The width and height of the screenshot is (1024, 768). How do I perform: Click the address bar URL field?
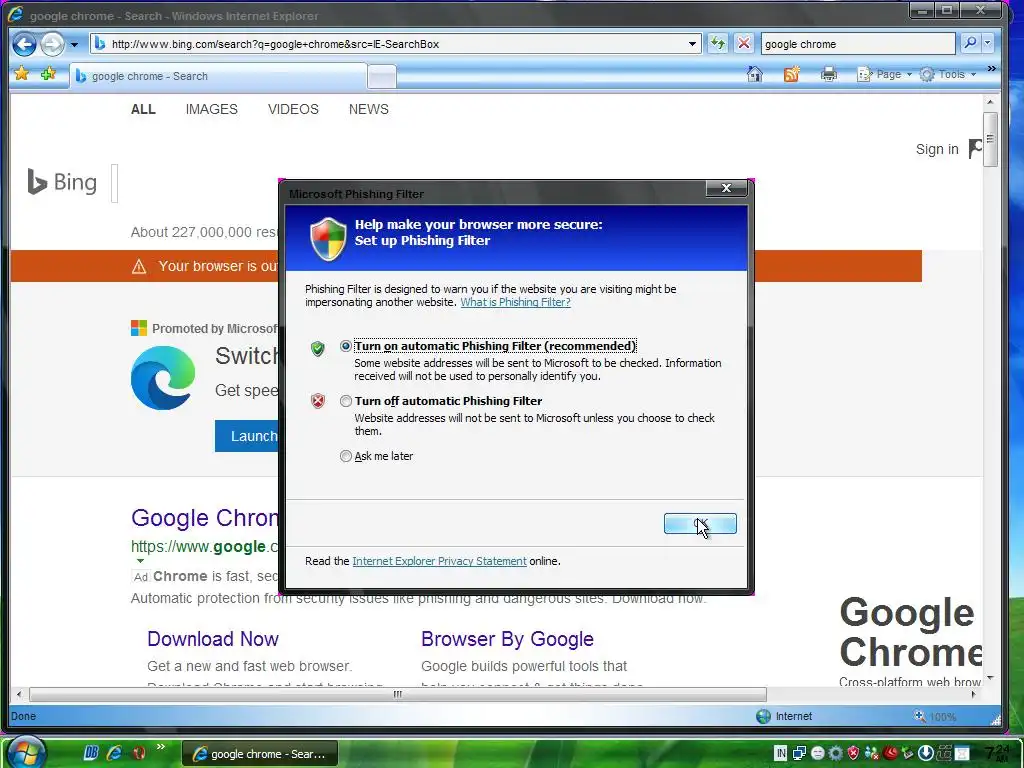tap(395, 44)
